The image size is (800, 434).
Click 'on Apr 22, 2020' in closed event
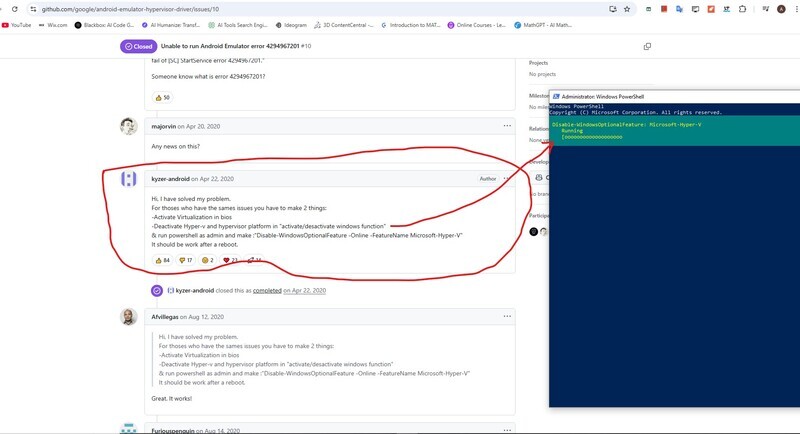[x=305, y=291]
